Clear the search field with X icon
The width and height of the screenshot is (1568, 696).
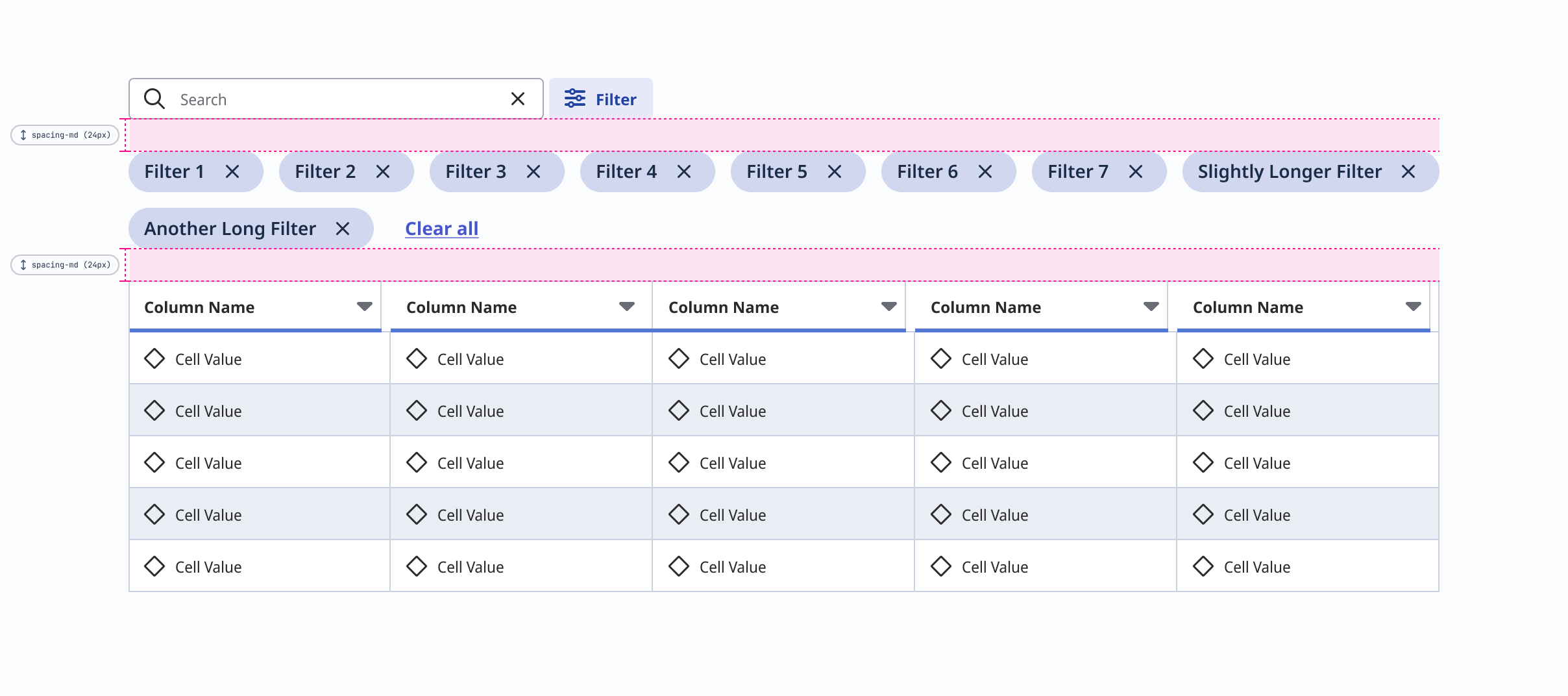point(518,99)
